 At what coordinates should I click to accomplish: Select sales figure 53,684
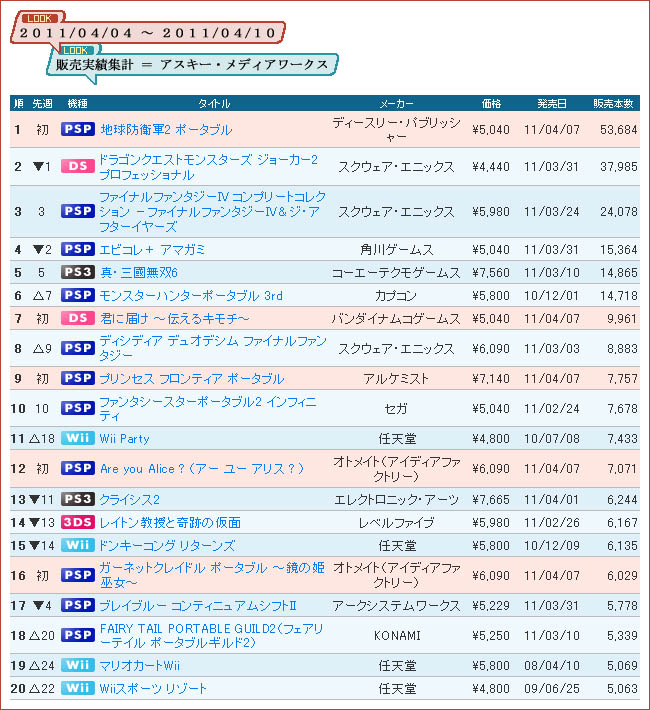(619, 130)
